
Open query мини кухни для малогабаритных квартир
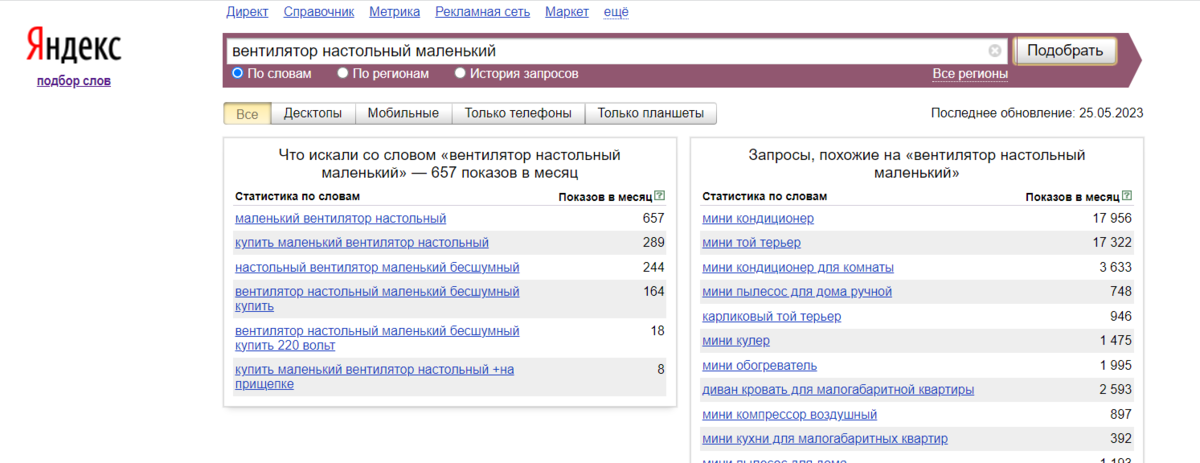[825, 438]
